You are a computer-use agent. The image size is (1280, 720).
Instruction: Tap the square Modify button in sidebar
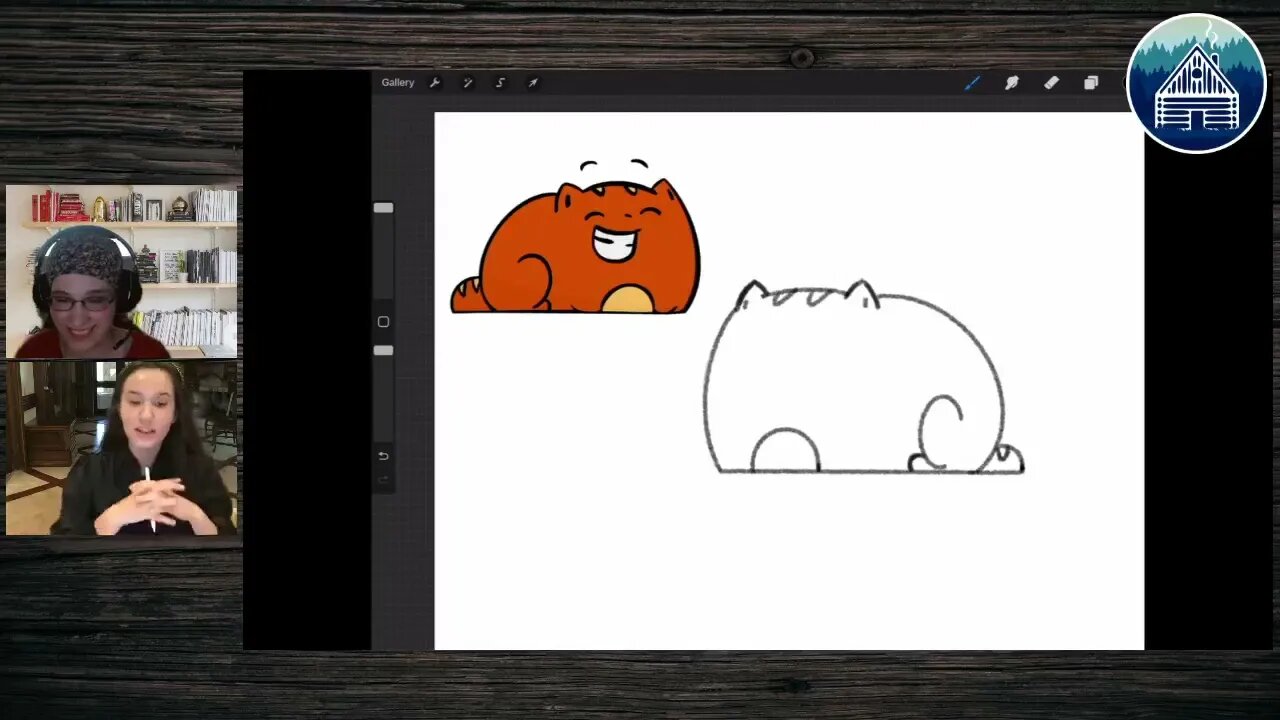click(383, 322)
